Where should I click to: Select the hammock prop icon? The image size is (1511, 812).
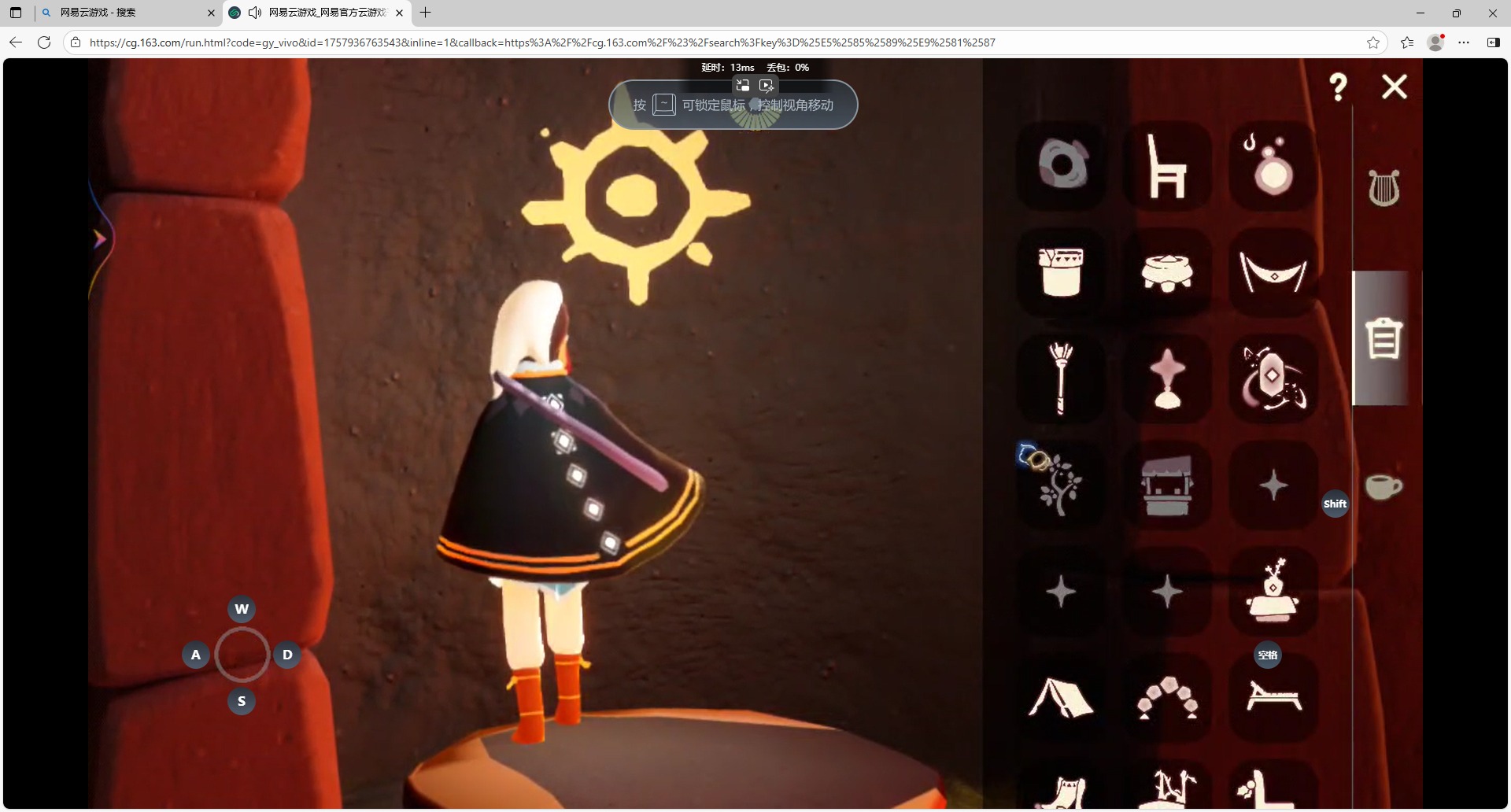[1273, 272]
